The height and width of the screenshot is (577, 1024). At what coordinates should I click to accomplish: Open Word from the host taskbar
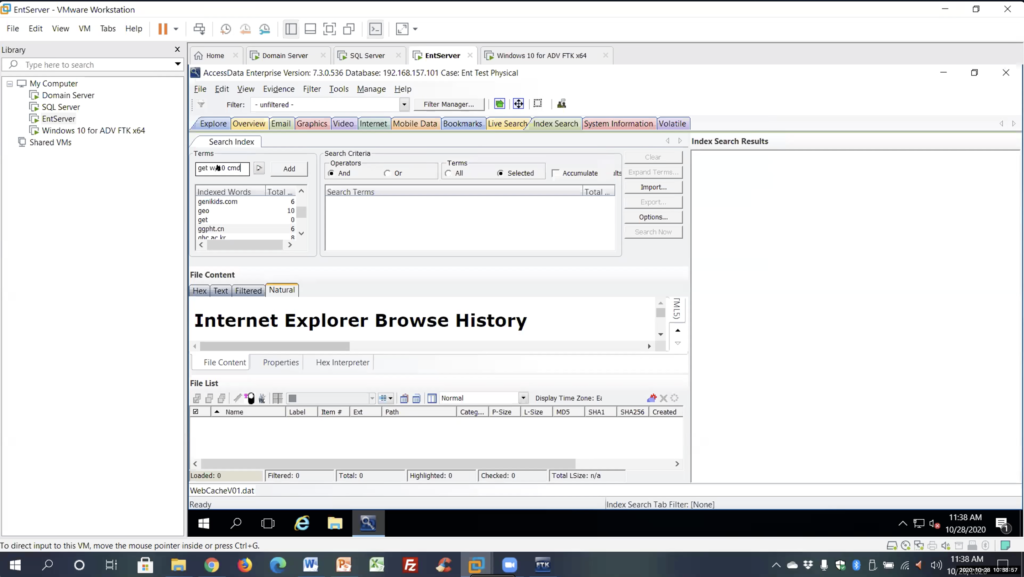310,565
